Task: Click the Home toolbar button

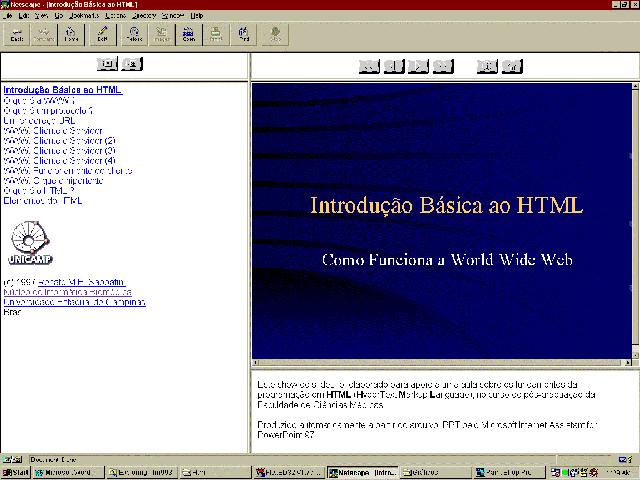Action: (x=71, y=35)
